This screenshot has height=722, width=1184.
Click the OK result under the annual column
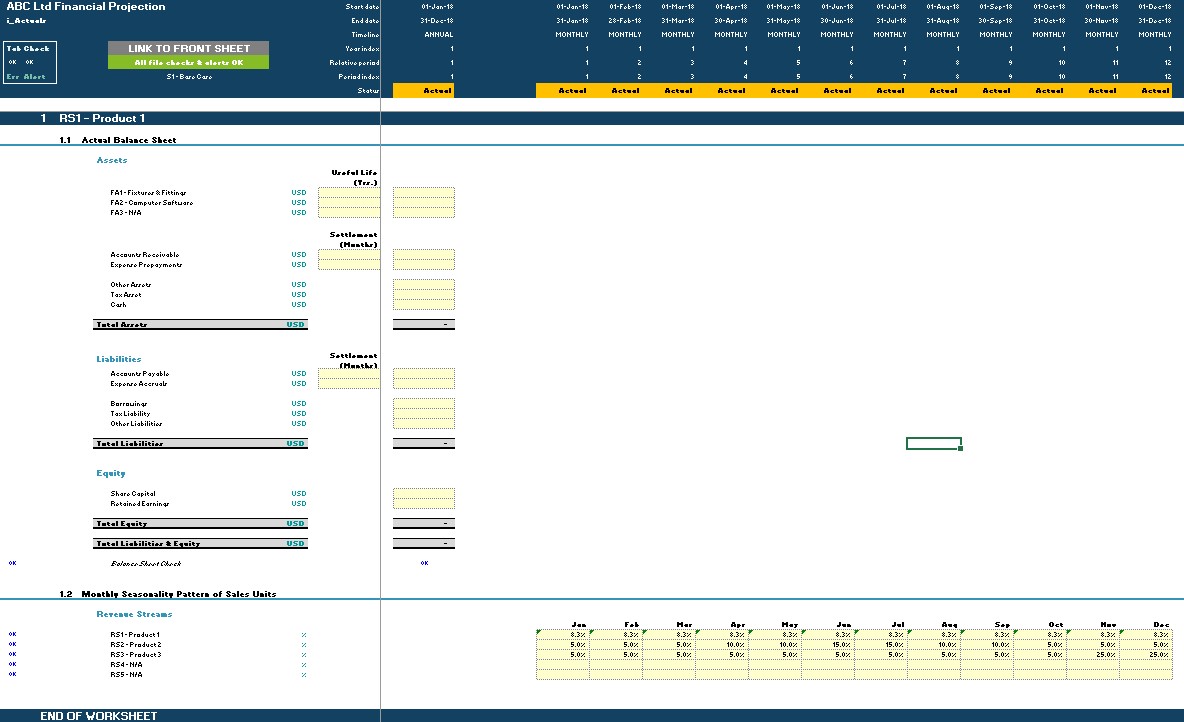pyautogui.click(x=424, y=563)
